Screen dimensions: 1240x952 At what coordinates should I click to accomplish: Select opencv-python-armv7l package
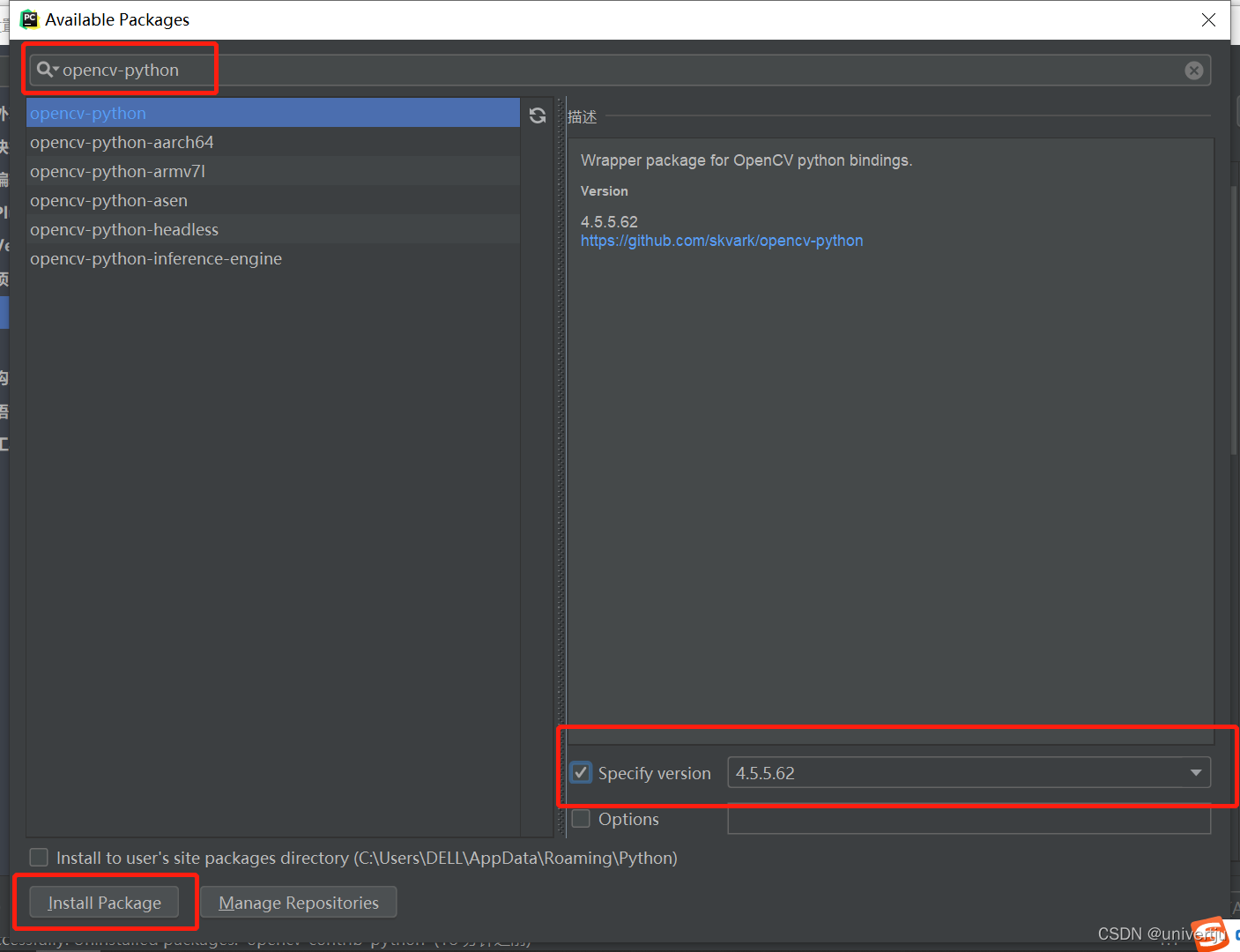pyautogui.click(x=273, y=171)
